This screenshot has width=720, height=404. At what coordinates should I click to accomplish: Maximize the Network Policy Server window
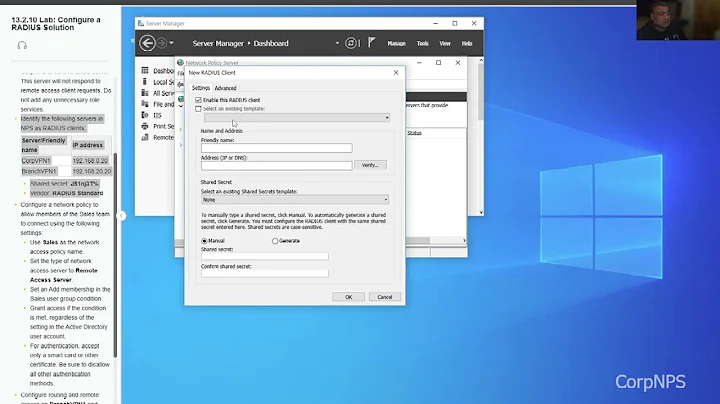439,62
